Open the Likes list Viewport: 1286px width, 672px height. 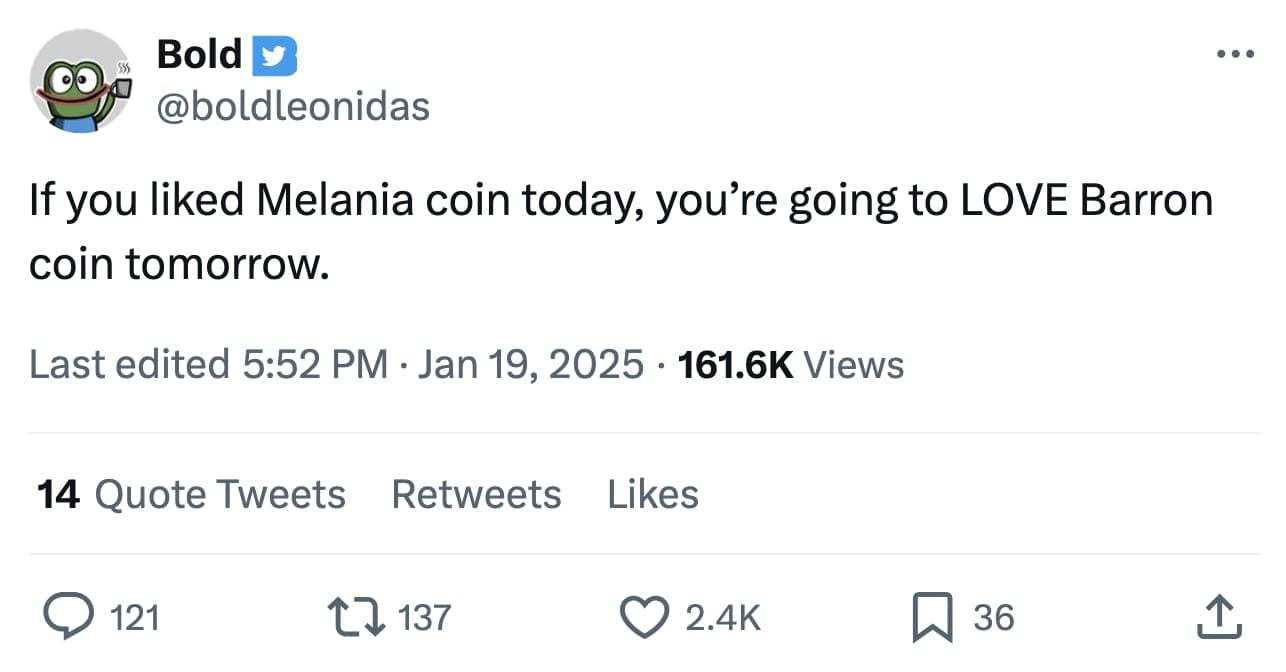(653, 494)
